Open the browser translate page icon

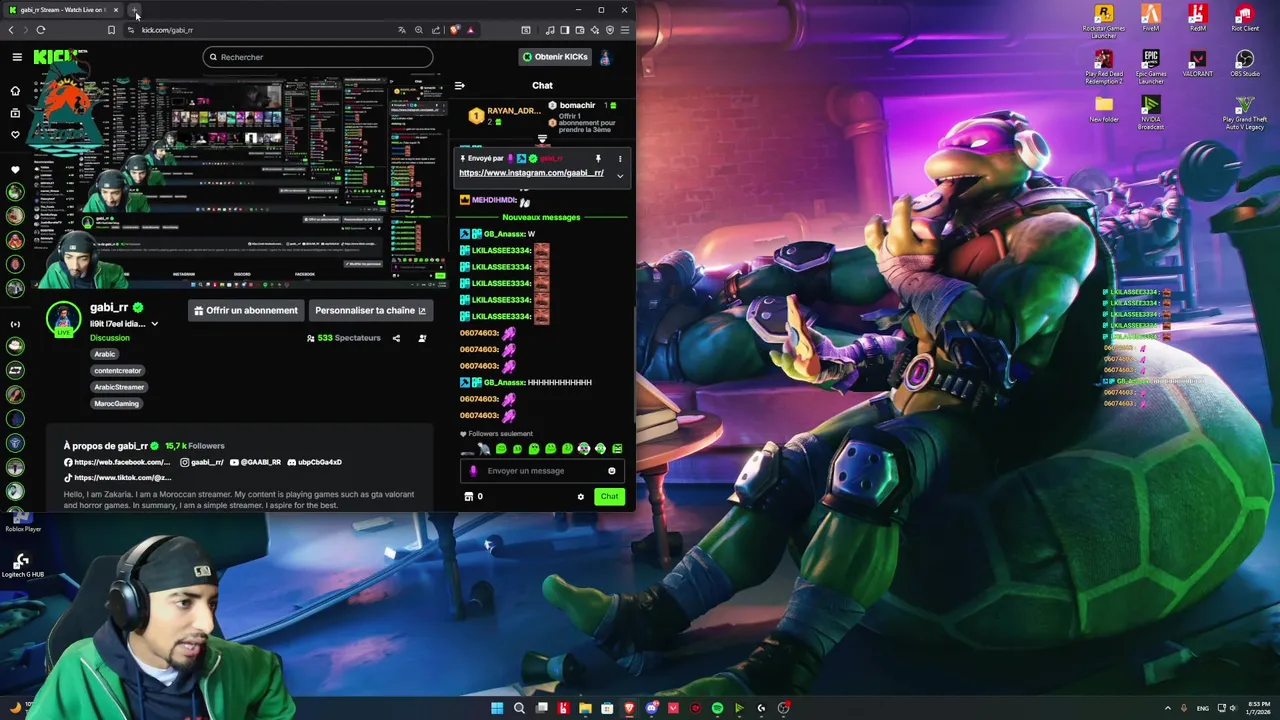402,30
